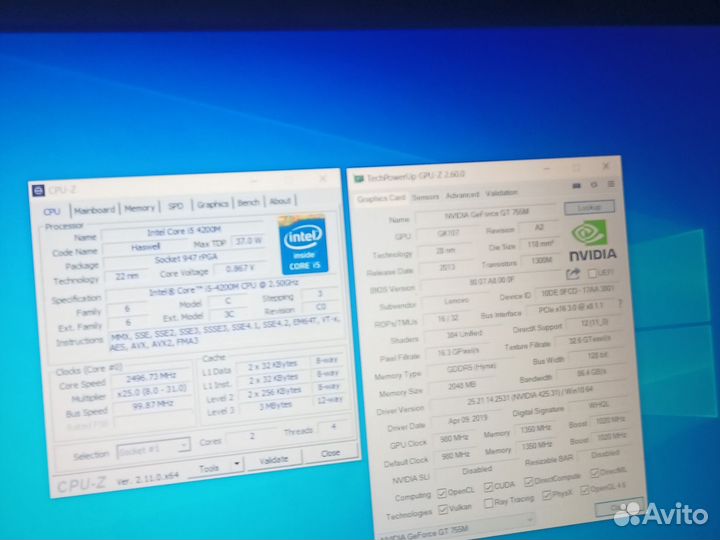Switch to the Mainboard tab in CPU-Z
Image resolution: width=720 pixels, height=540 pixels.
94,210
